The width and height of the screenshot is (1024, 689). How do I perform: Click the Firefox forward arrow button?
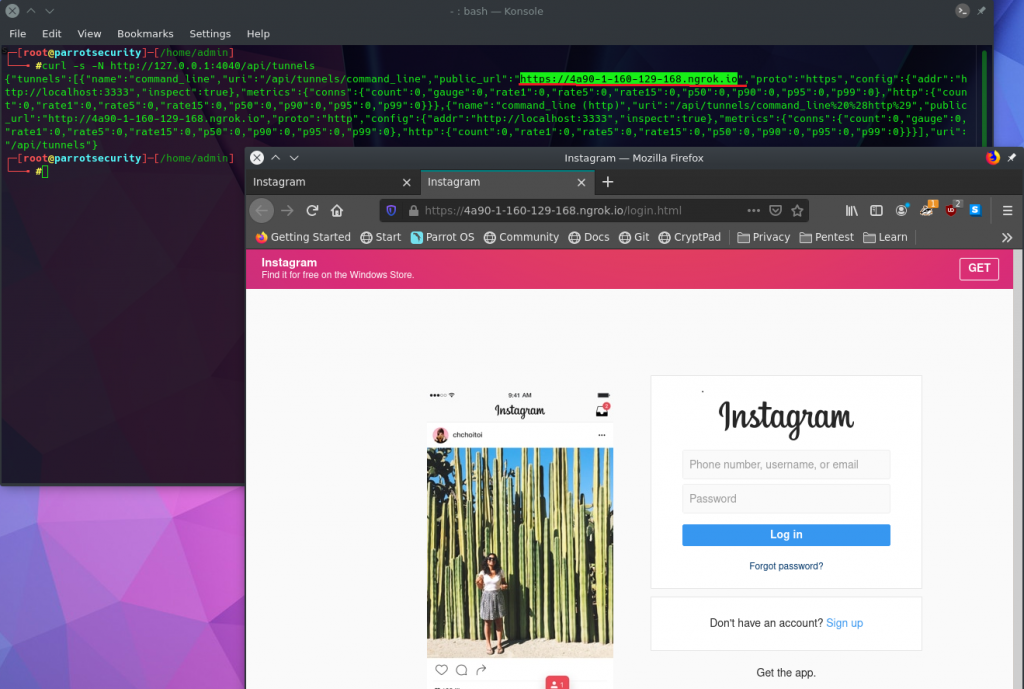287,210
